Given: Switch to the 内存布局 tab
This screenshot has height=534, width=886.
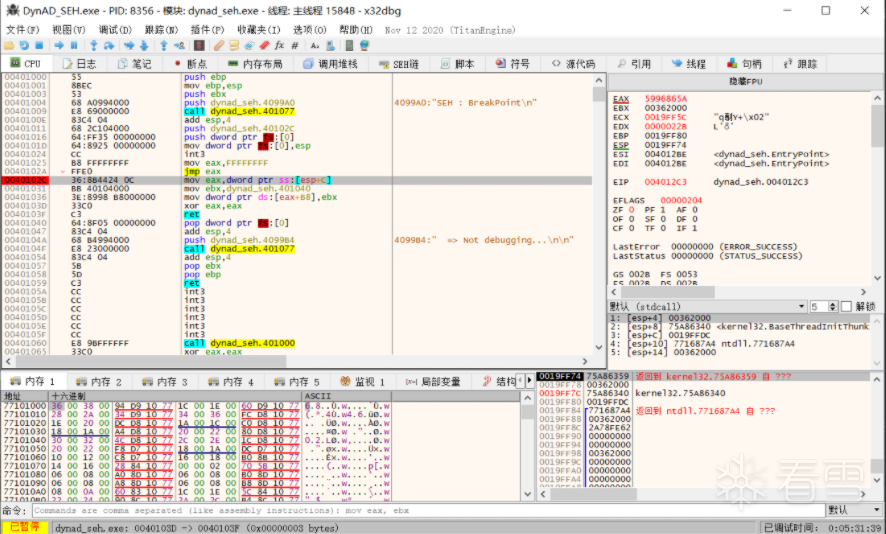Looking at the screenshot, I should coord(255,64).
